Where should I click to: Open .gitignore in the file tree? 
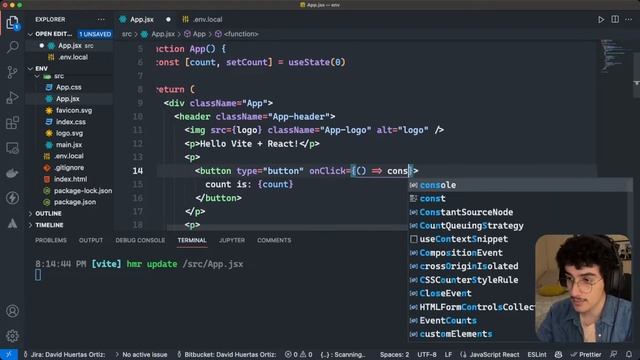69,168
